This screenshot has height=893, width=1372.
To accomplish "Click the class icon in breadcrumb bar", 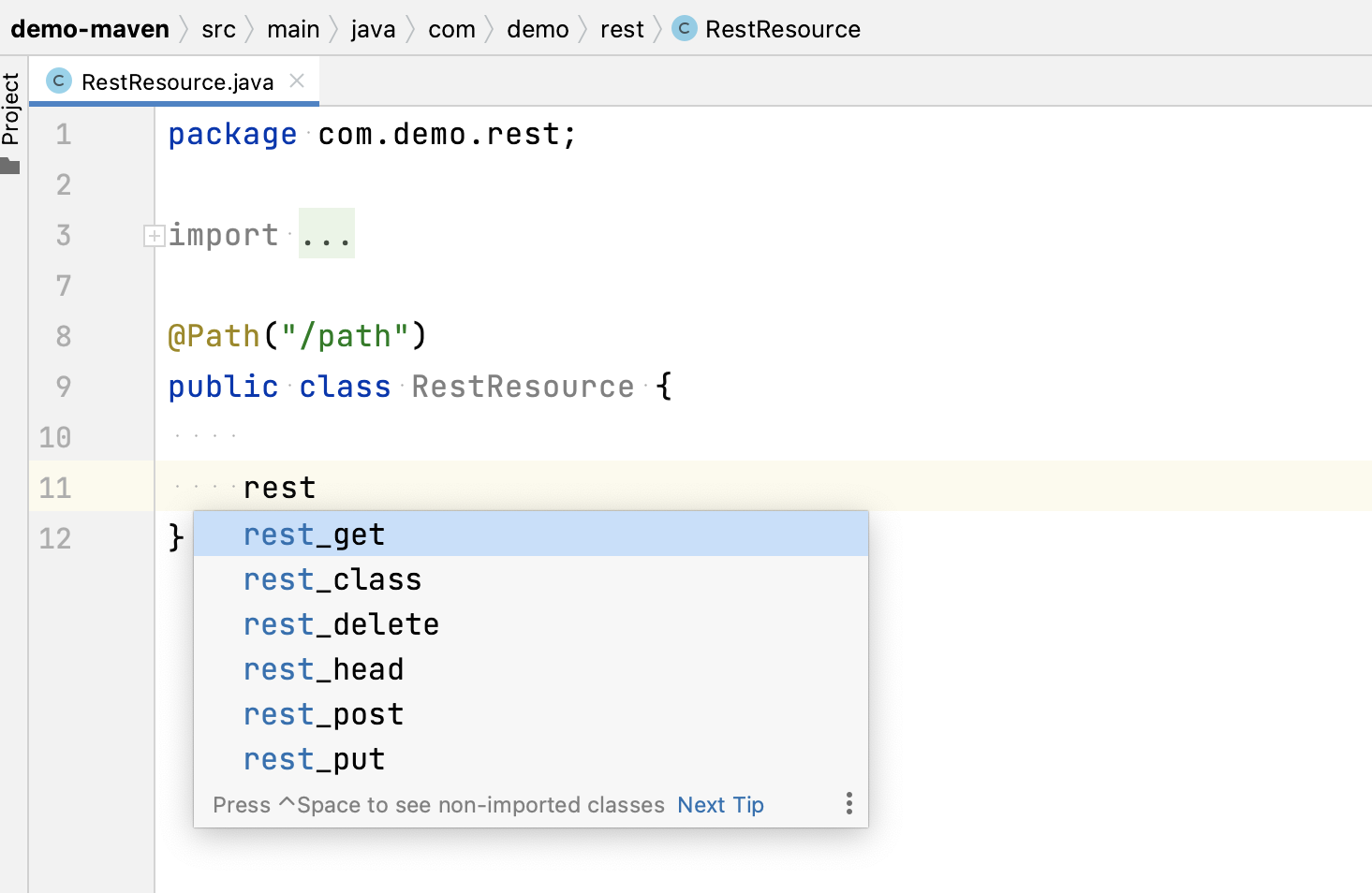I will tap(685, 29).
